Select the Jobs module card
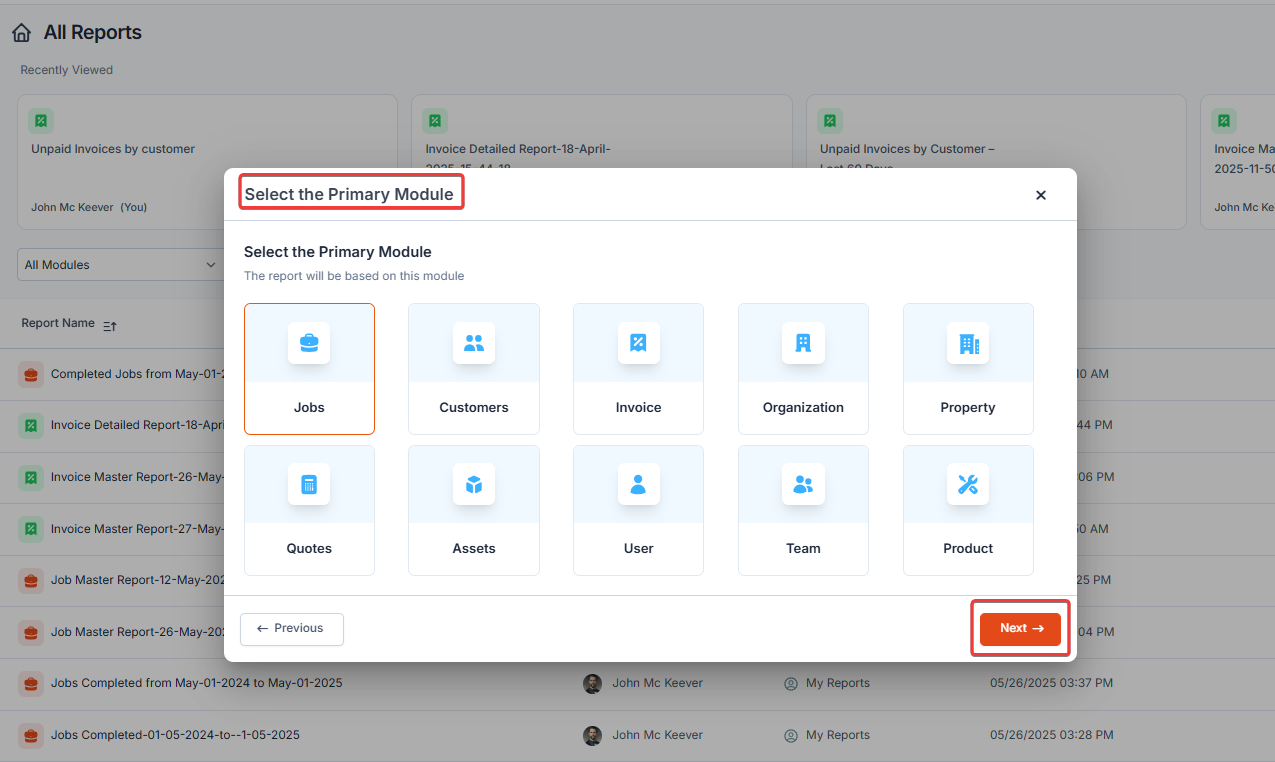 (309, 369)
